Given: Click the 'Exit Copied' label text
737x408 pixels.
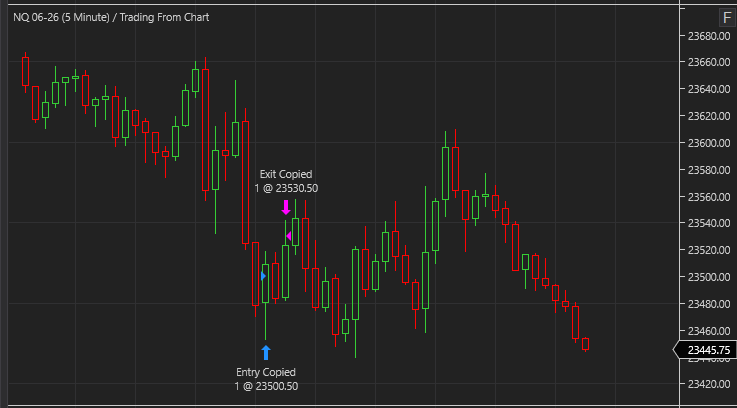Looking at the screenshot, I should click(286, 174).
